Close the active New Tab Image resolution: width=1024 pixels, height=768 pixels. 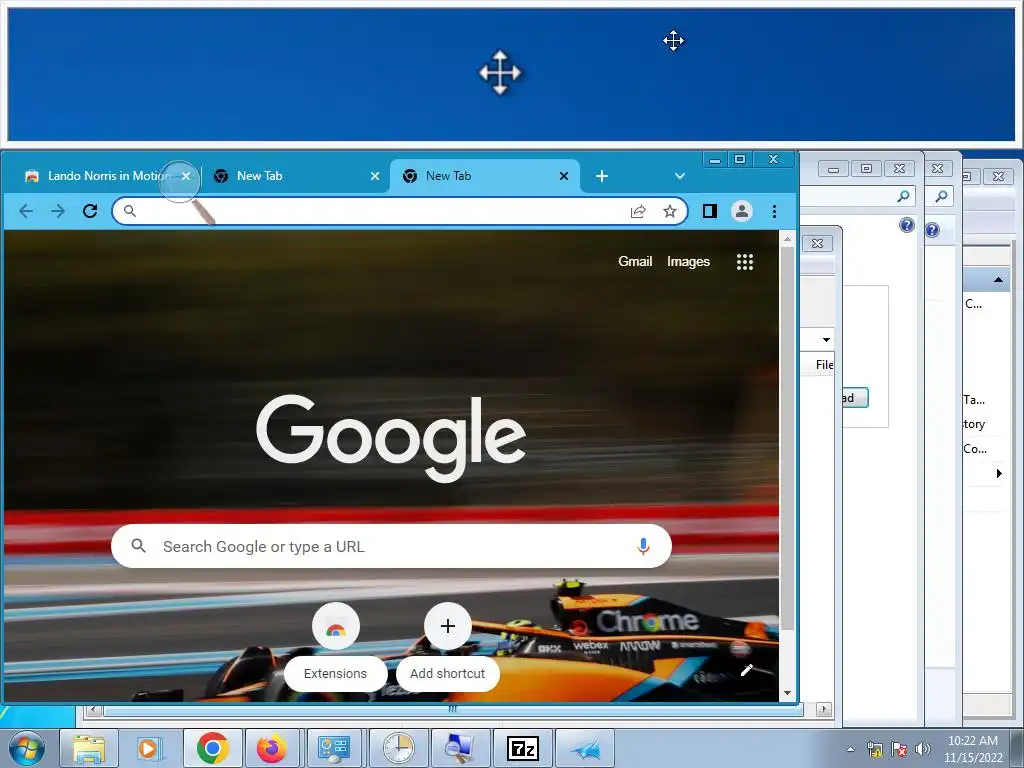point(564,176)
